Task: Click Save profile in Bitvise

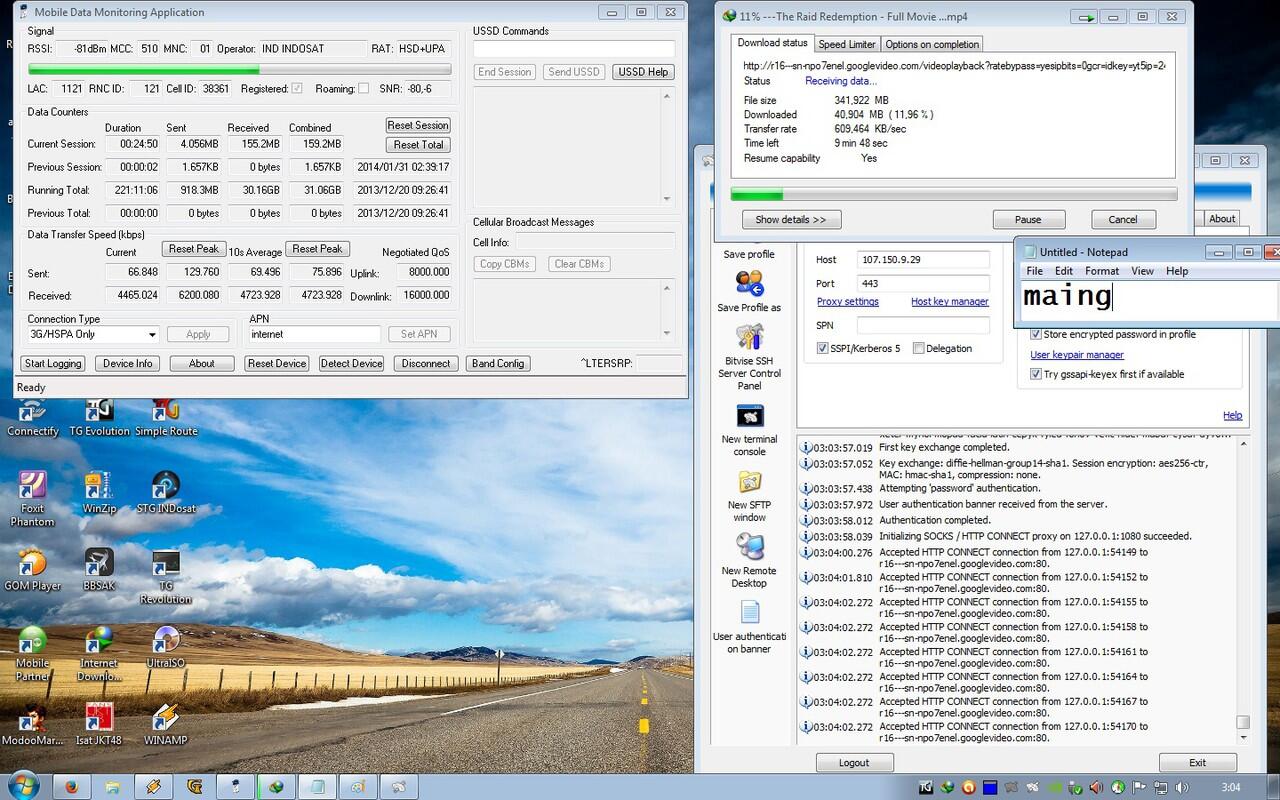Action: click(x=749, y=254)
